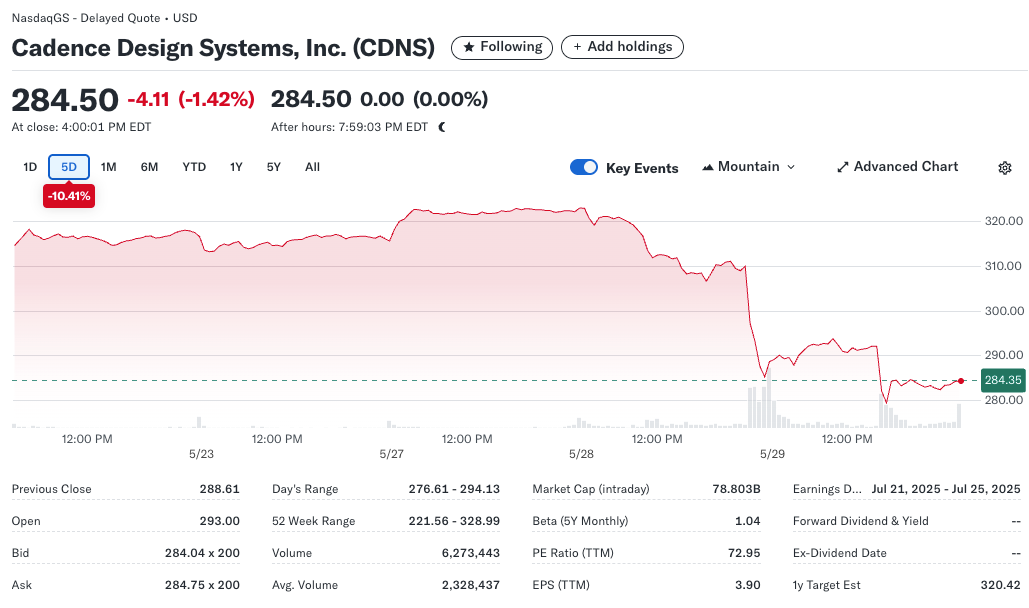
Task: Click the 1y Target Est value 320.42
Action: (1000, 585)
